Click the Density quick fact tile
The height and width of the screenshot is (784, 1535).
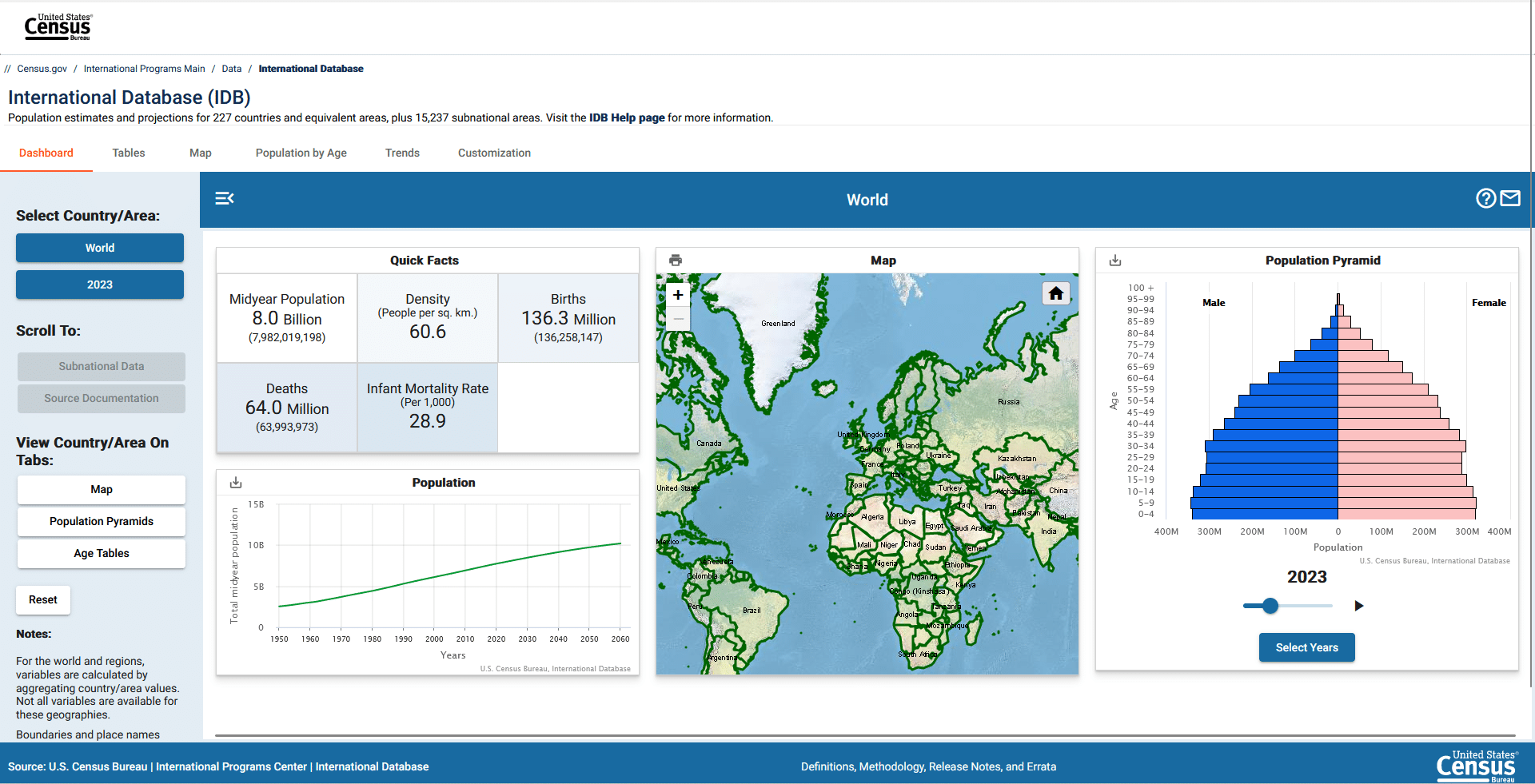click(428, 318)
